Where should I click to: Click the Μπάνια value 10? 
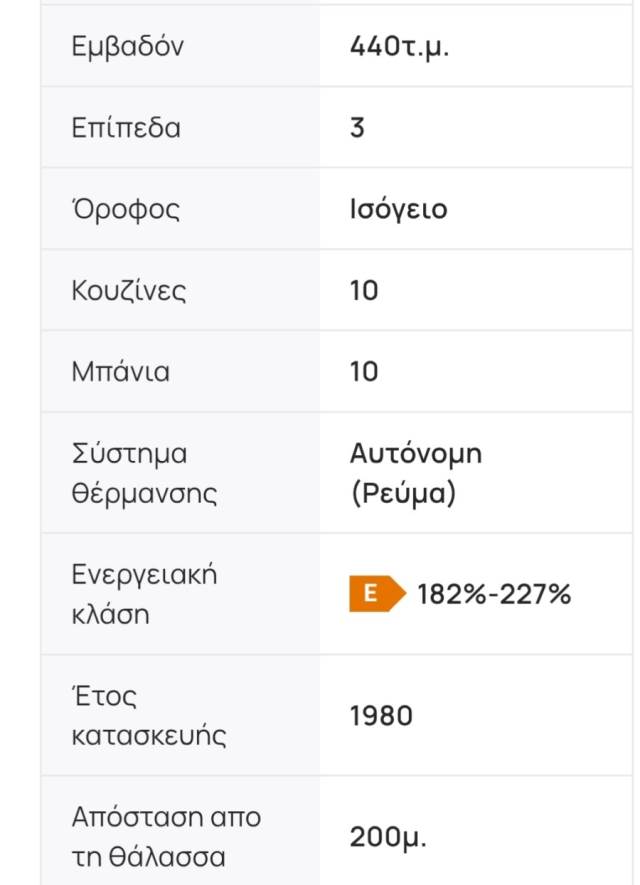click(364, 372)
